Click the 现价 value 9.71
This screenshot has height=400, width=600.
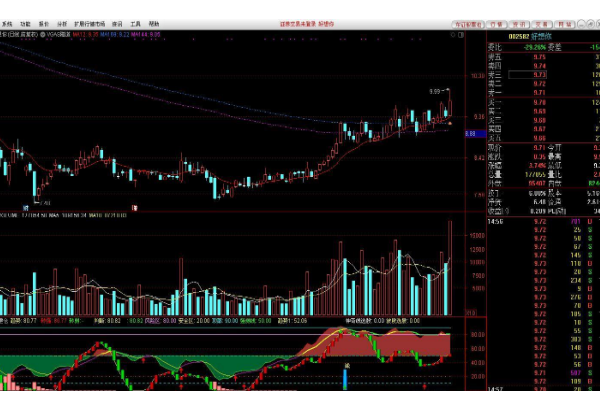540,148
